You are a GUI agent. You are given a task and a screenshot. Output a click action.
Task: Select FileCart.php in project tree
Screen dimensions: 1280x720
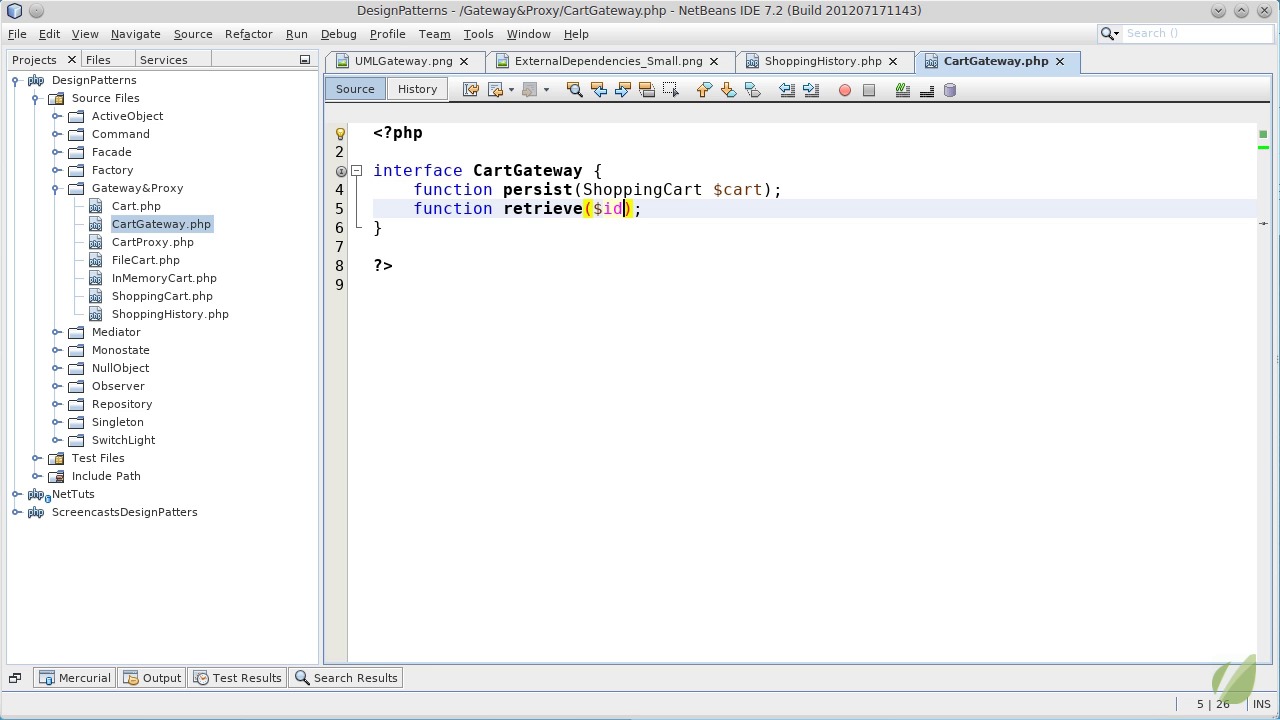[146, 260]
